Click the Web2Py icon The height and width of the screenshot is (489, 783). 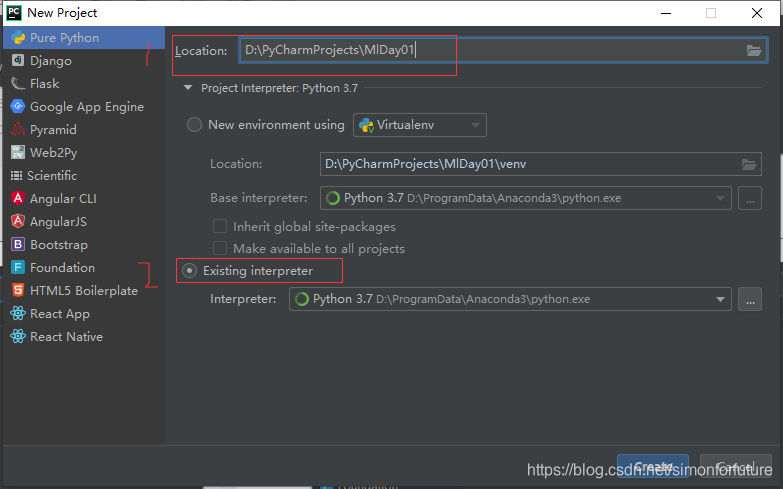tap(18, 152)
